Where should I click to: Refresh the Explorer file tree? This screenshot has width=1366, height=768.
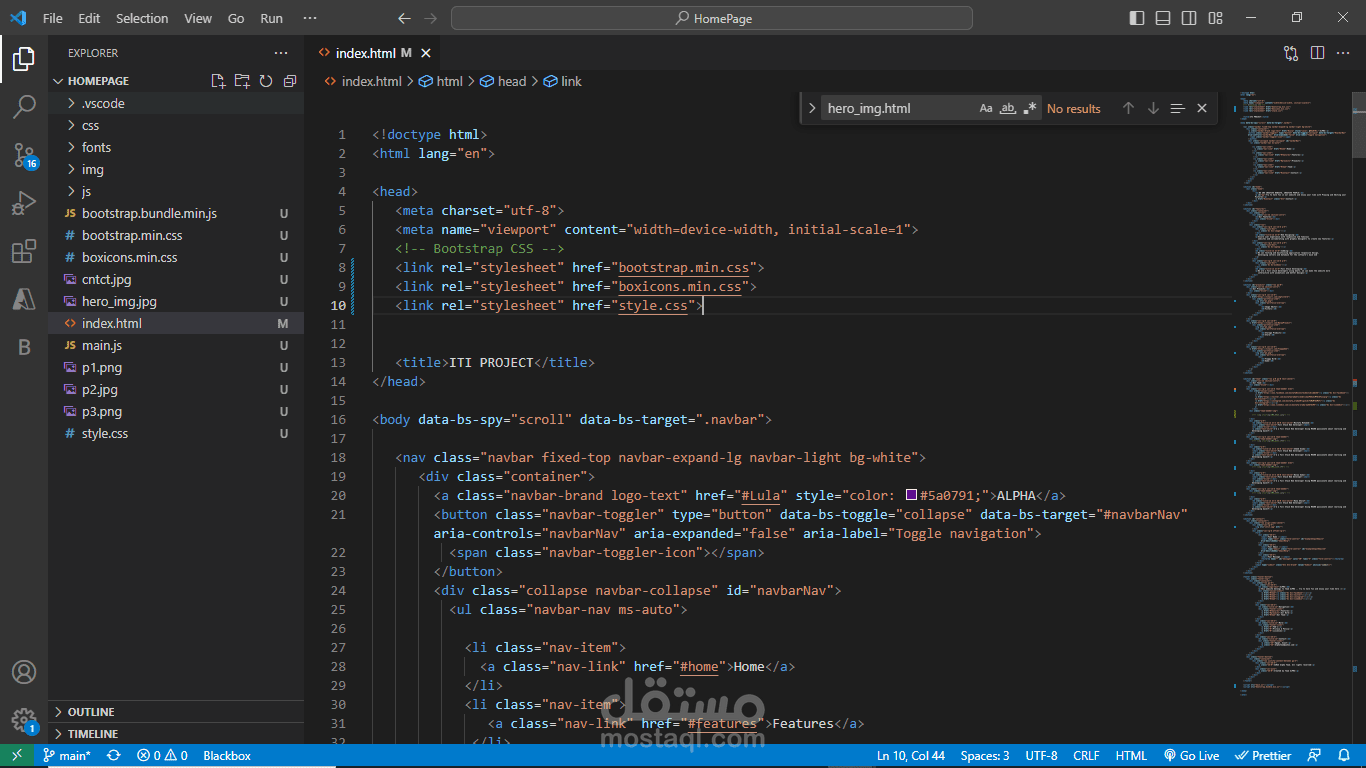(266, 81)
